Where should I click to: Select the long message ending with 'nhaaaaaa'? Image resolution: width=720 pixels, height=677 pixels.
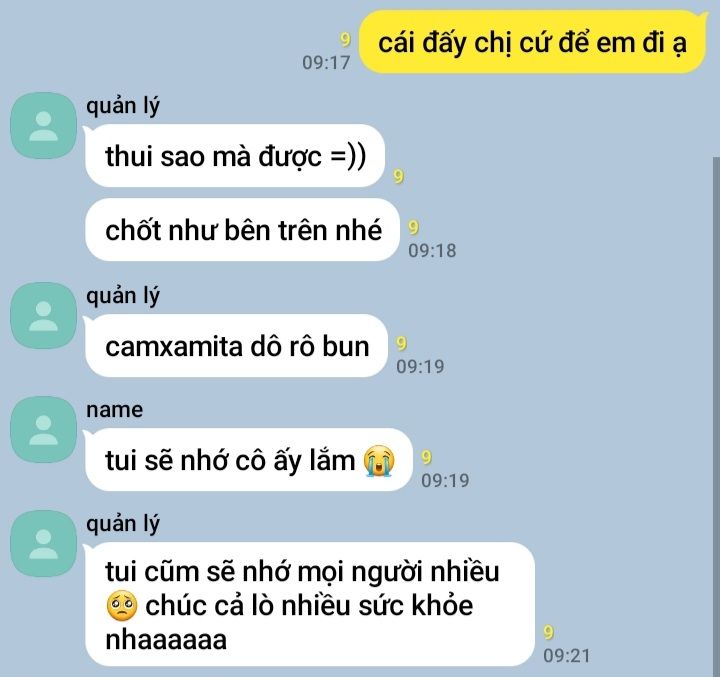coord(310,604)
